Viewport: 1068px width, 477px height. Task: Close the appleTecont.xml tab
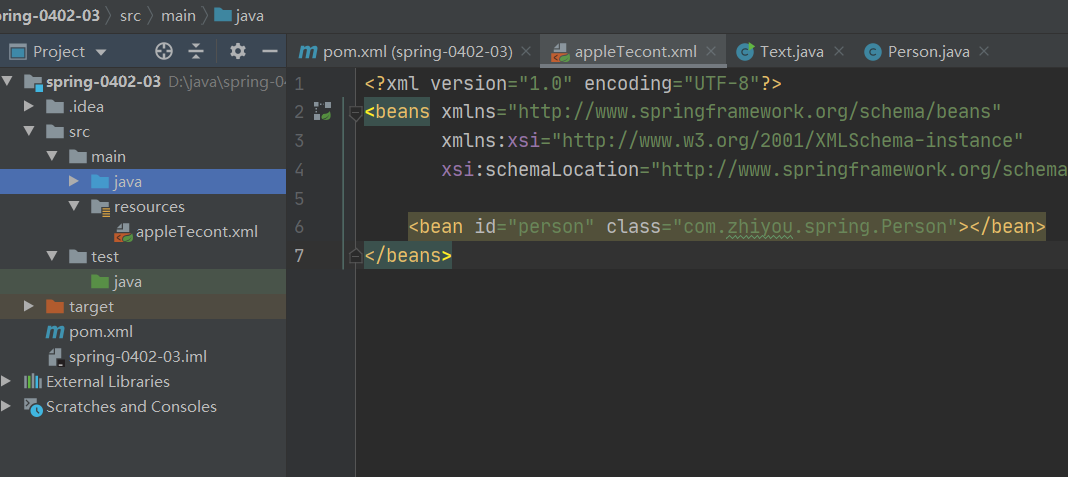coord(710,51)
